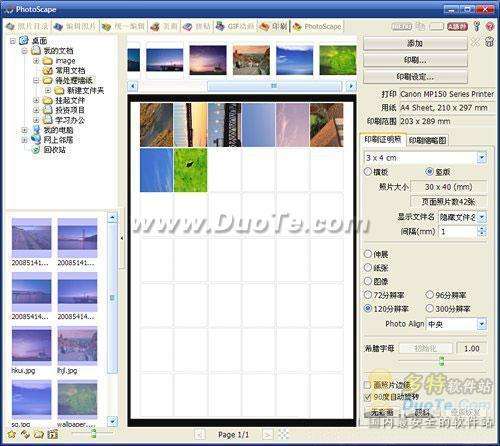Click the expand-arrows icon next to Page 1/1
The image size is (500, 446).
coord(283,434)
